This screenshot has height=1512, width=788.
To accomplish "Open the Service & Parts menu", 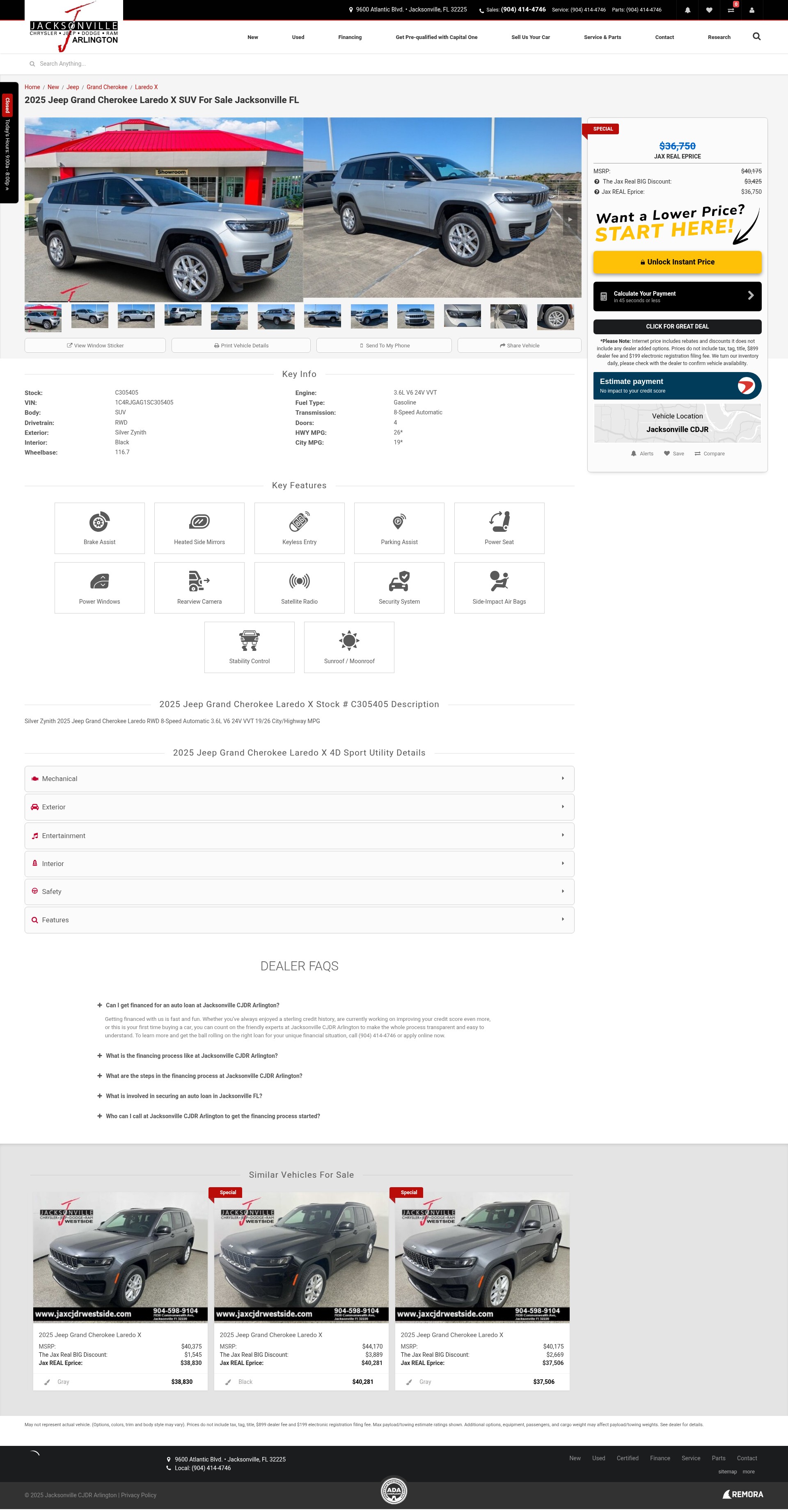I will [602, 37].
